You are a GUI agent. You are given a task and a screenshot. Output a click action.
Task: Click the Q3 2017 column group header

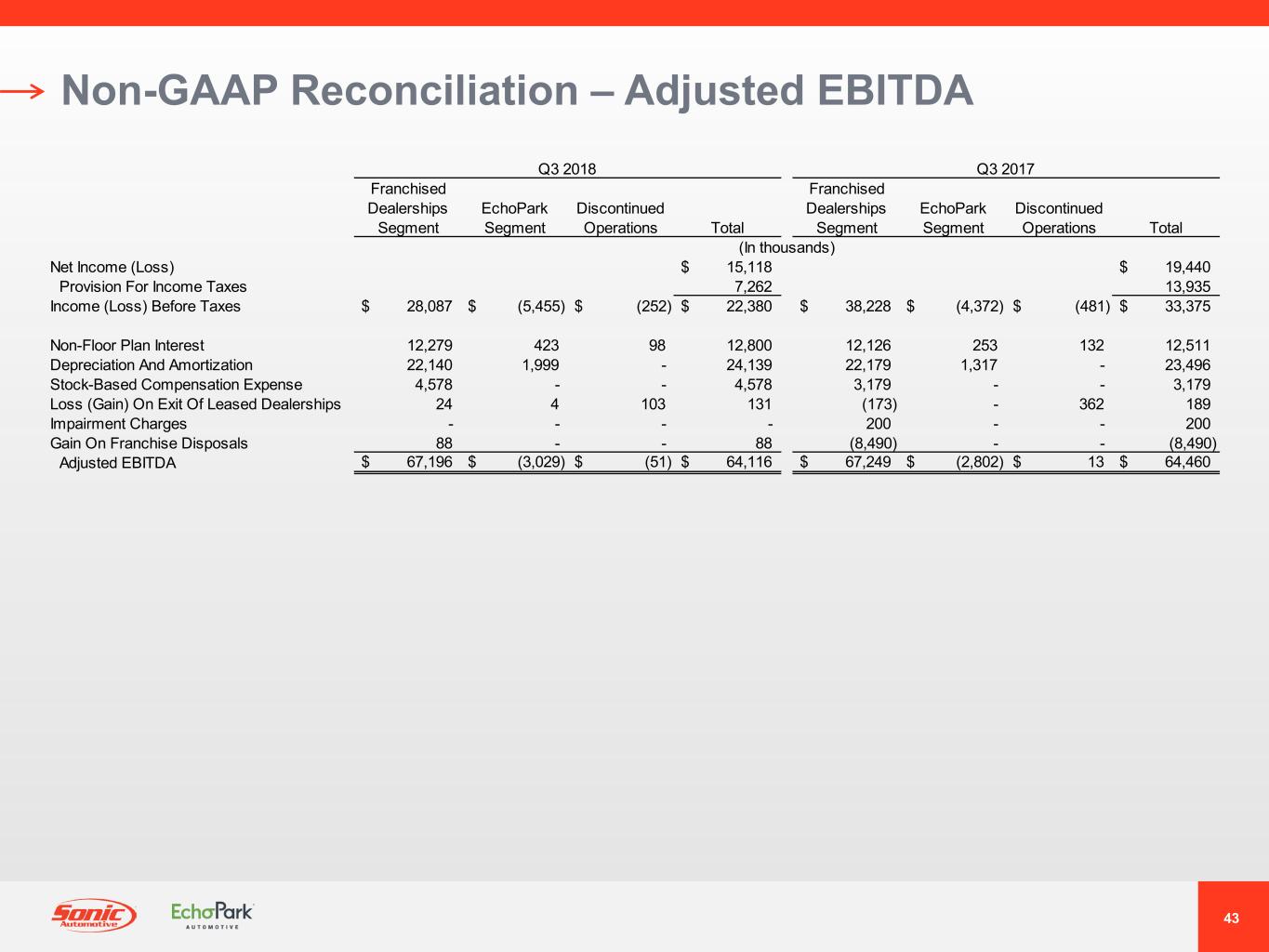(x=1005, y=168)
